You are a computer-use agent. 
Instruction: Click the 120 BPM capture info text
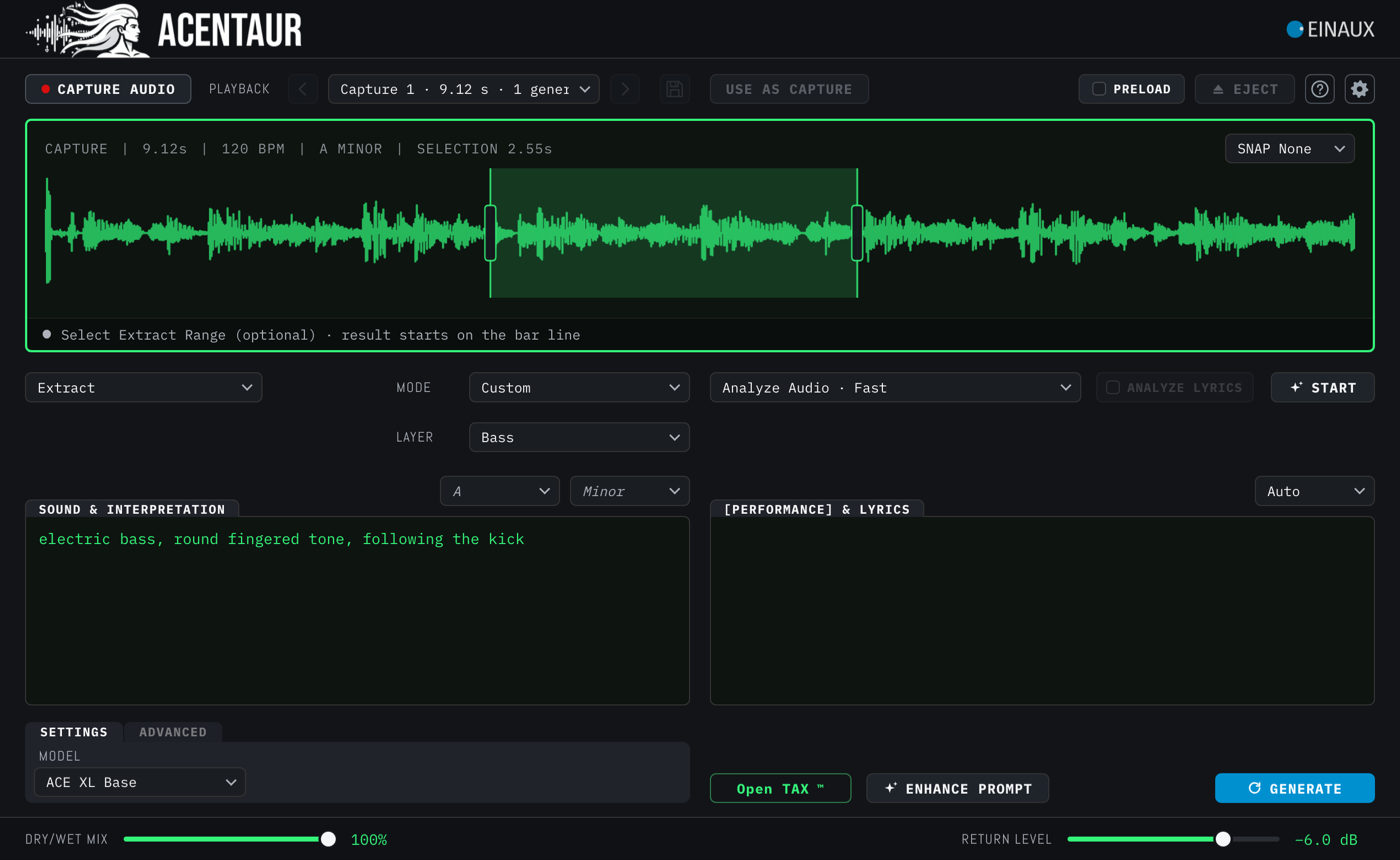tap(253, 149)
